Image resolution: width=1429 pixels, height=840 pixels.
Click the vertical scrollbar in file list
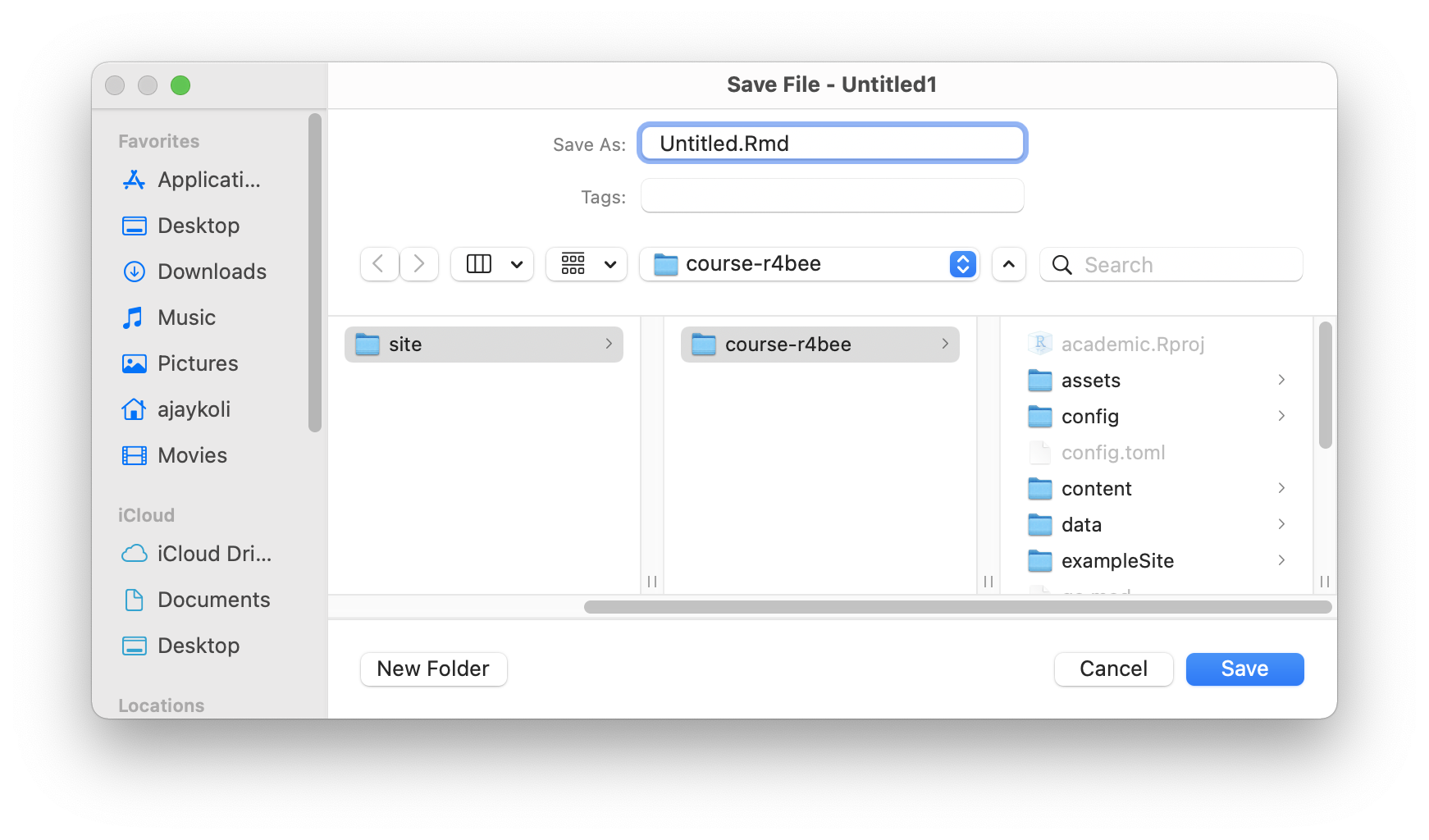click(1325, 386)
